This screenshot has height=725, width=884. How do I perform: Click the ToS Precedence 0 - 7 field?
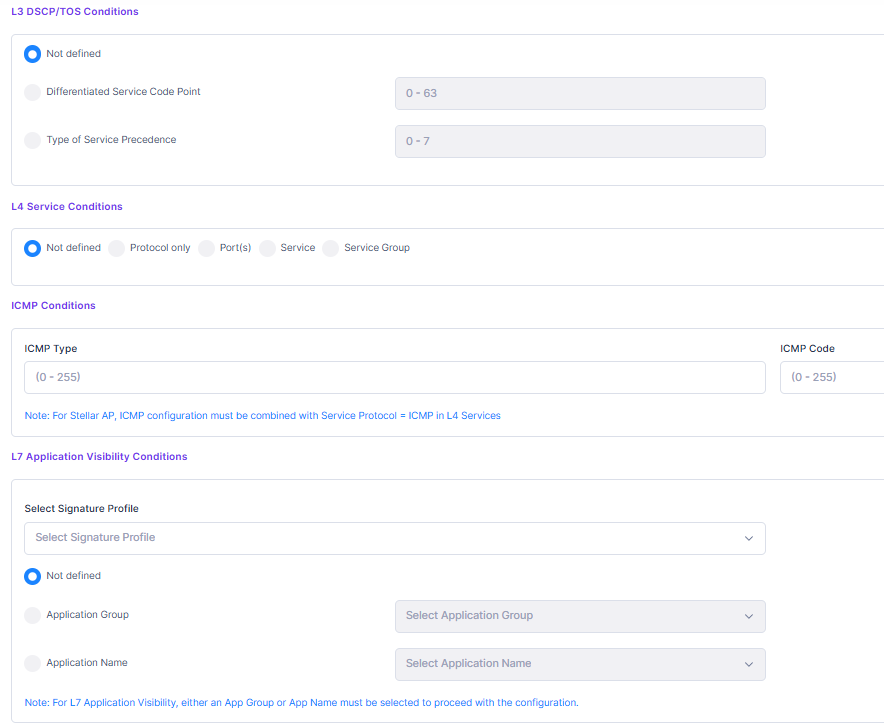tap(580, 141)
